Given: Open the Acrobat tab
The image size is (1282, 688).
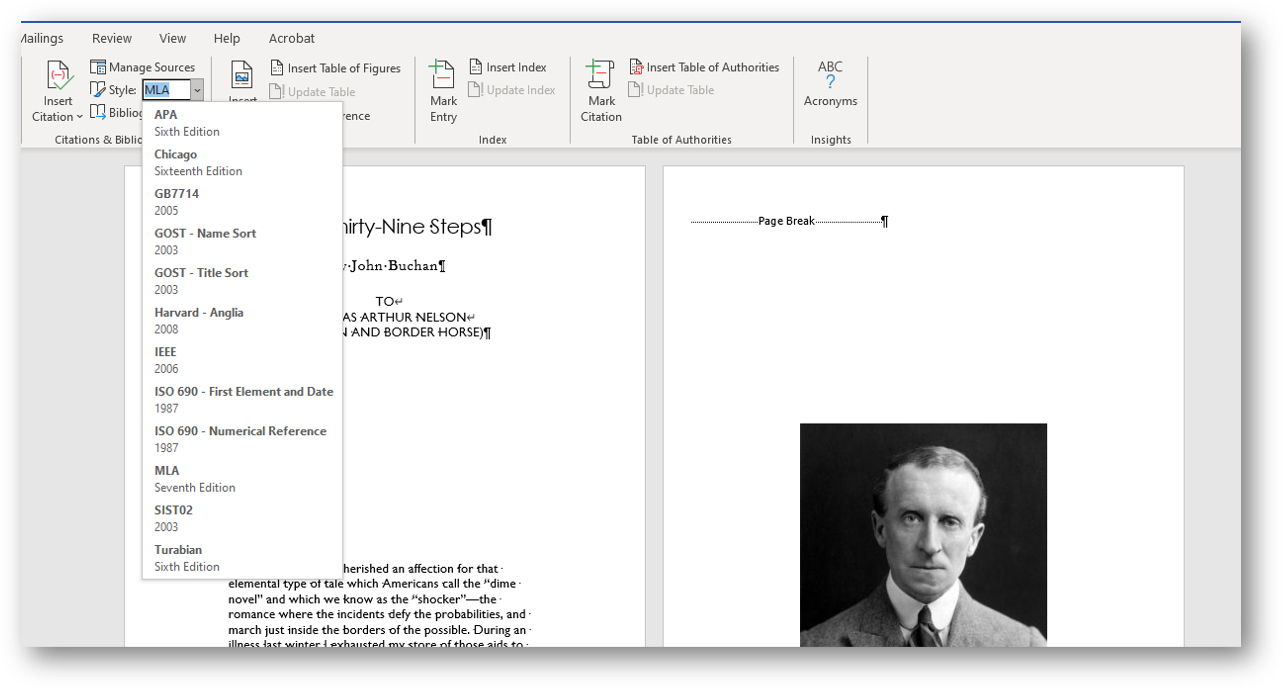Looking at the screenshot, I should (291, 38).
